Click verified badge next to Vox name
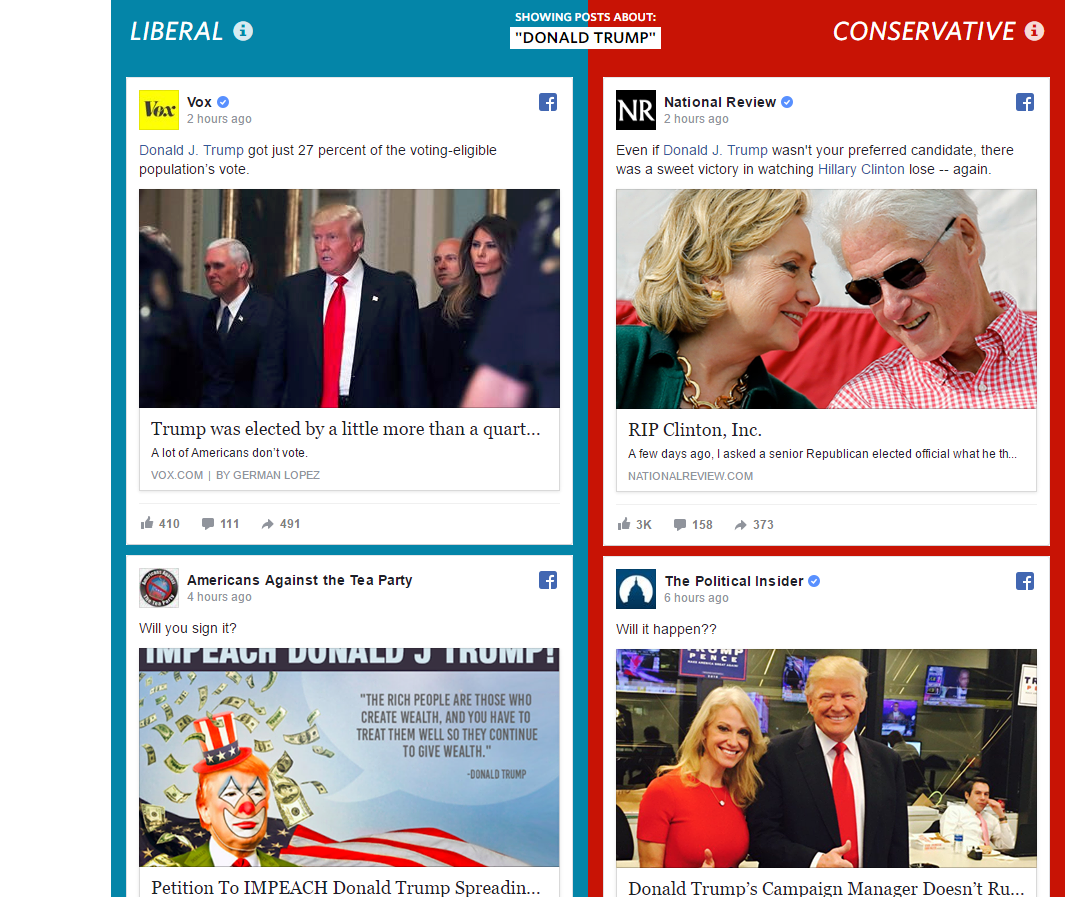 tap(223, 102)
